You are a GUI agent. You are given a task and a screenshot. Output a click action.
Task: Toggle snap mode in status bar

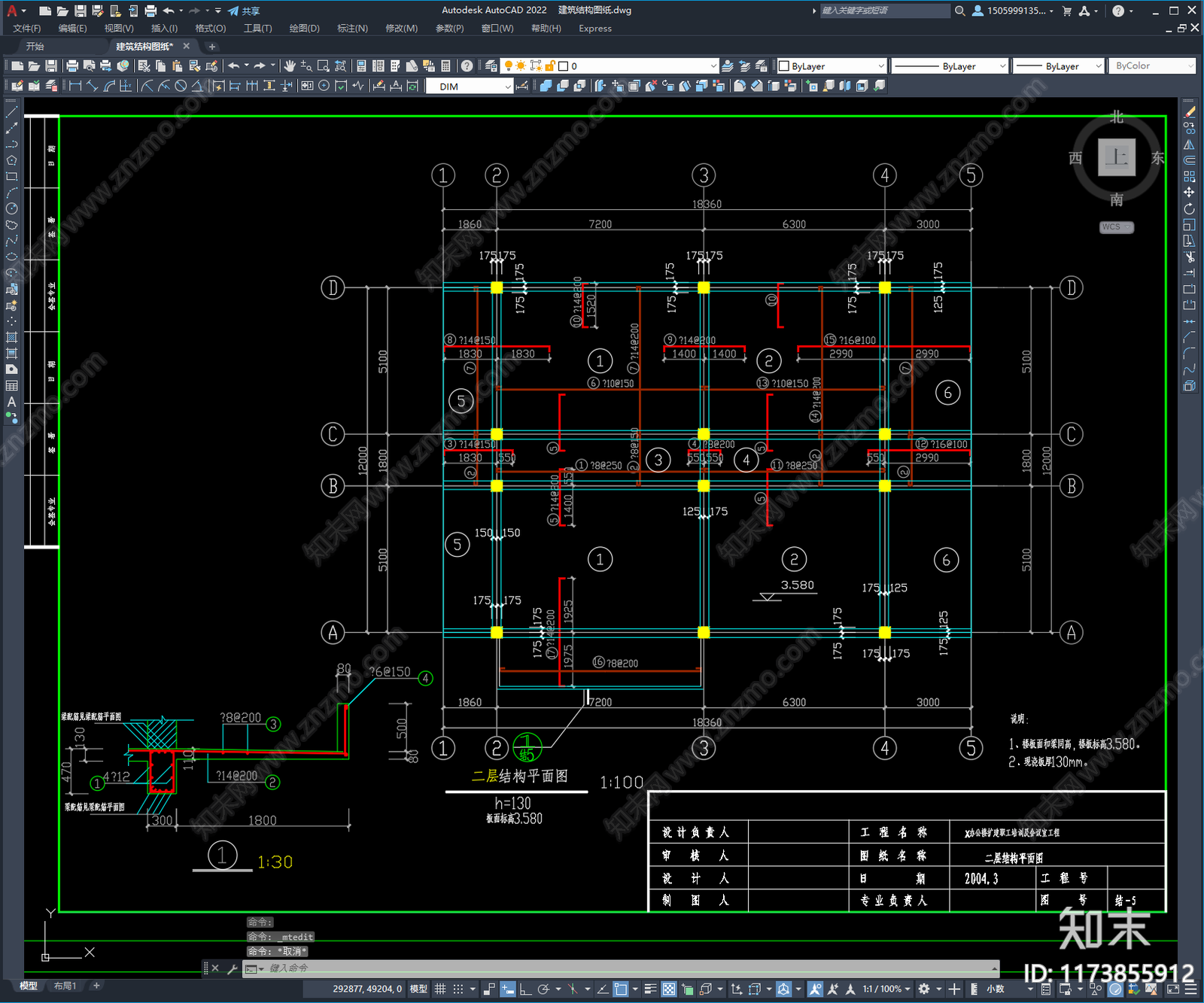458,989
